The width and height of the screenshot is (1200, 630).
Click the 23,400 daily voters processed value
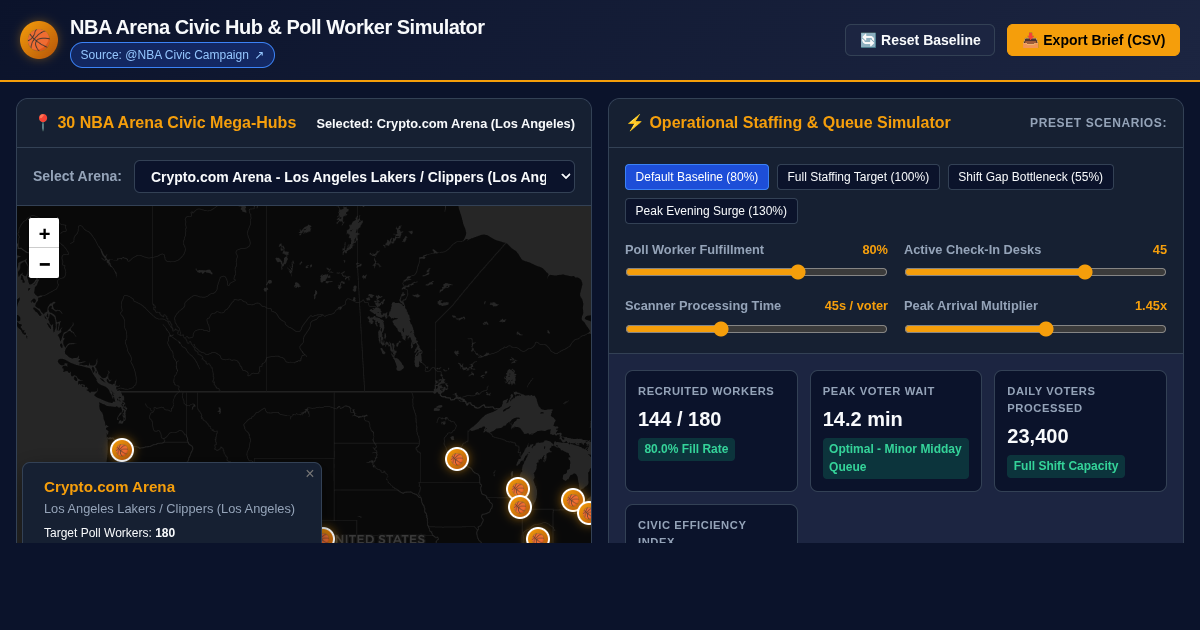tap(1038, 436)
